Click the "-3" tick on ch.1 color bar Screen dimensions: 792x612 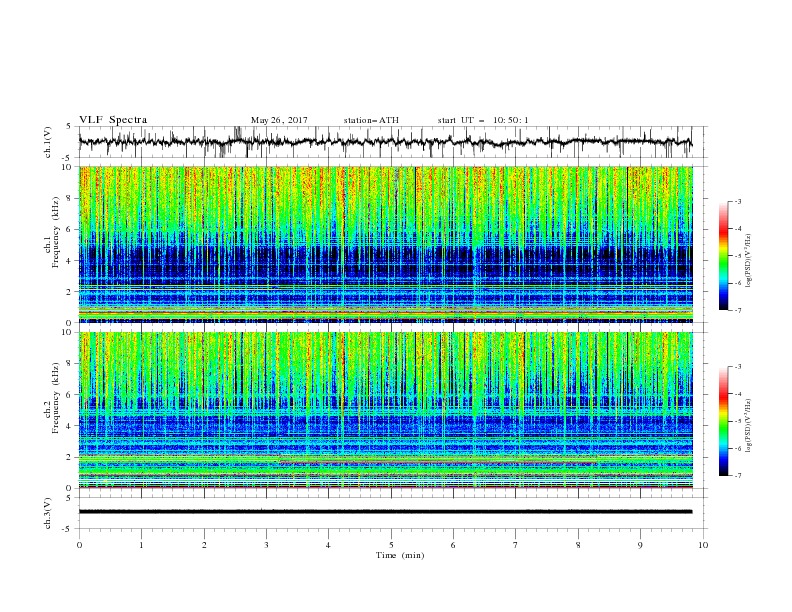pos(737,201)
